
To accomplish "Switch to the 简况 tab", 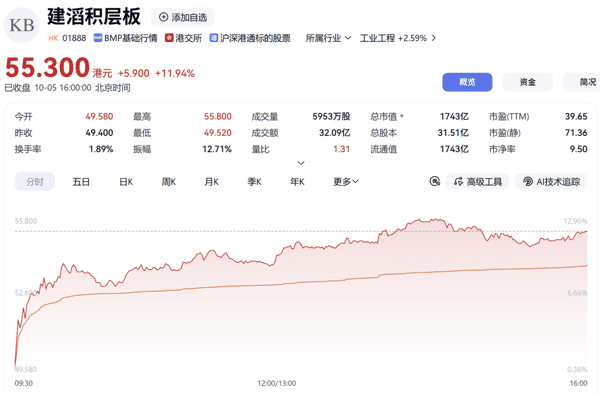I will coord(582,82).
